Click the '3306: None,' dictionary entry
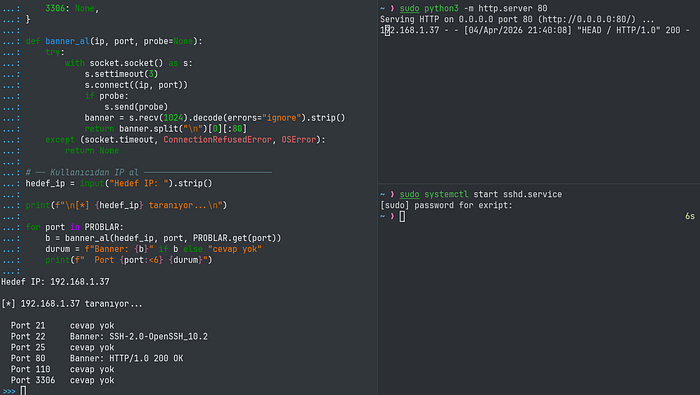Image resolution: width=700 pixels, height=395 pixels. point(72,8)
